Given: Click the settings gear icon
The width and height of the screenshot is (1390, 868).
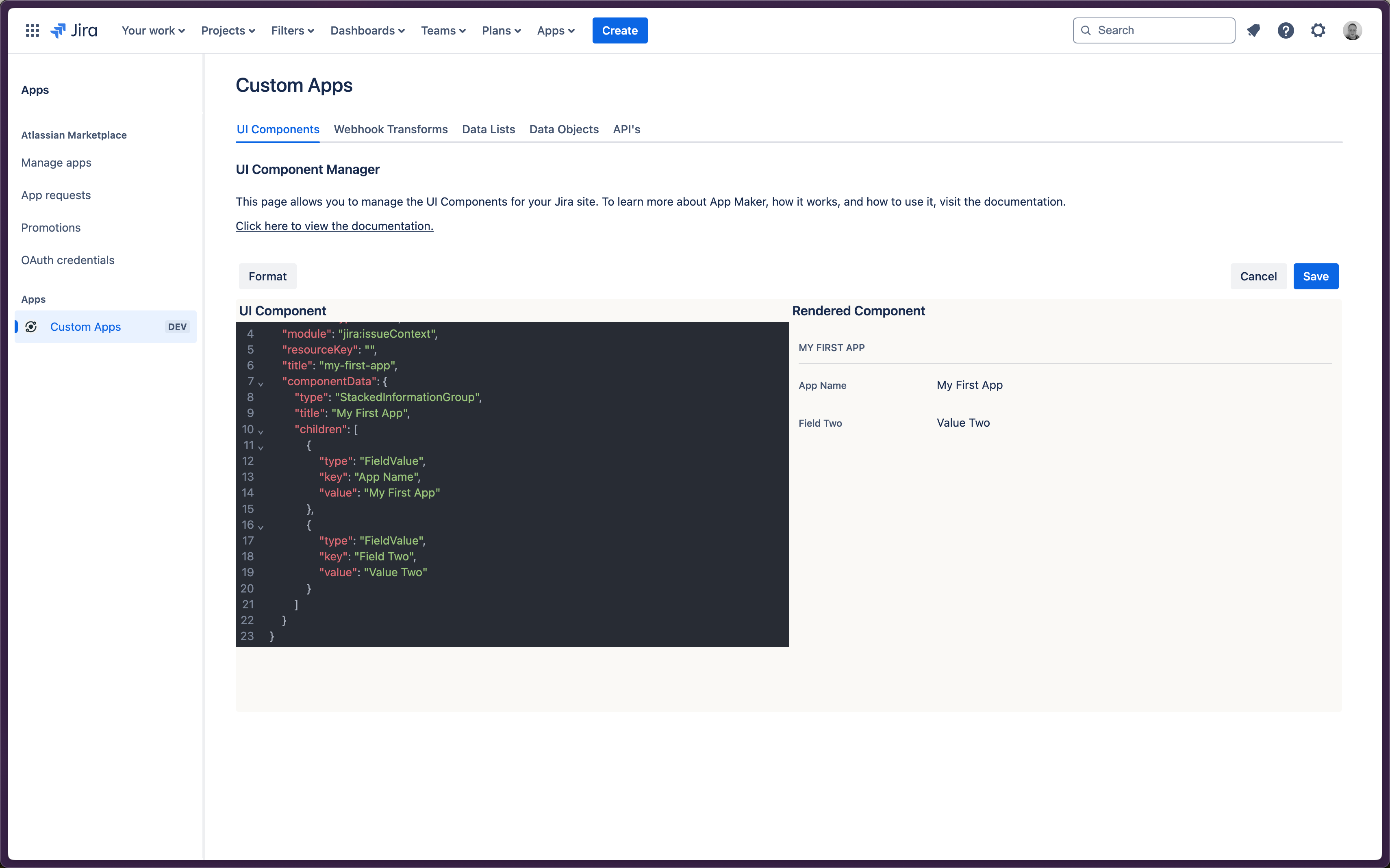Looking at the screenshot, I should tap(1318, 30).
